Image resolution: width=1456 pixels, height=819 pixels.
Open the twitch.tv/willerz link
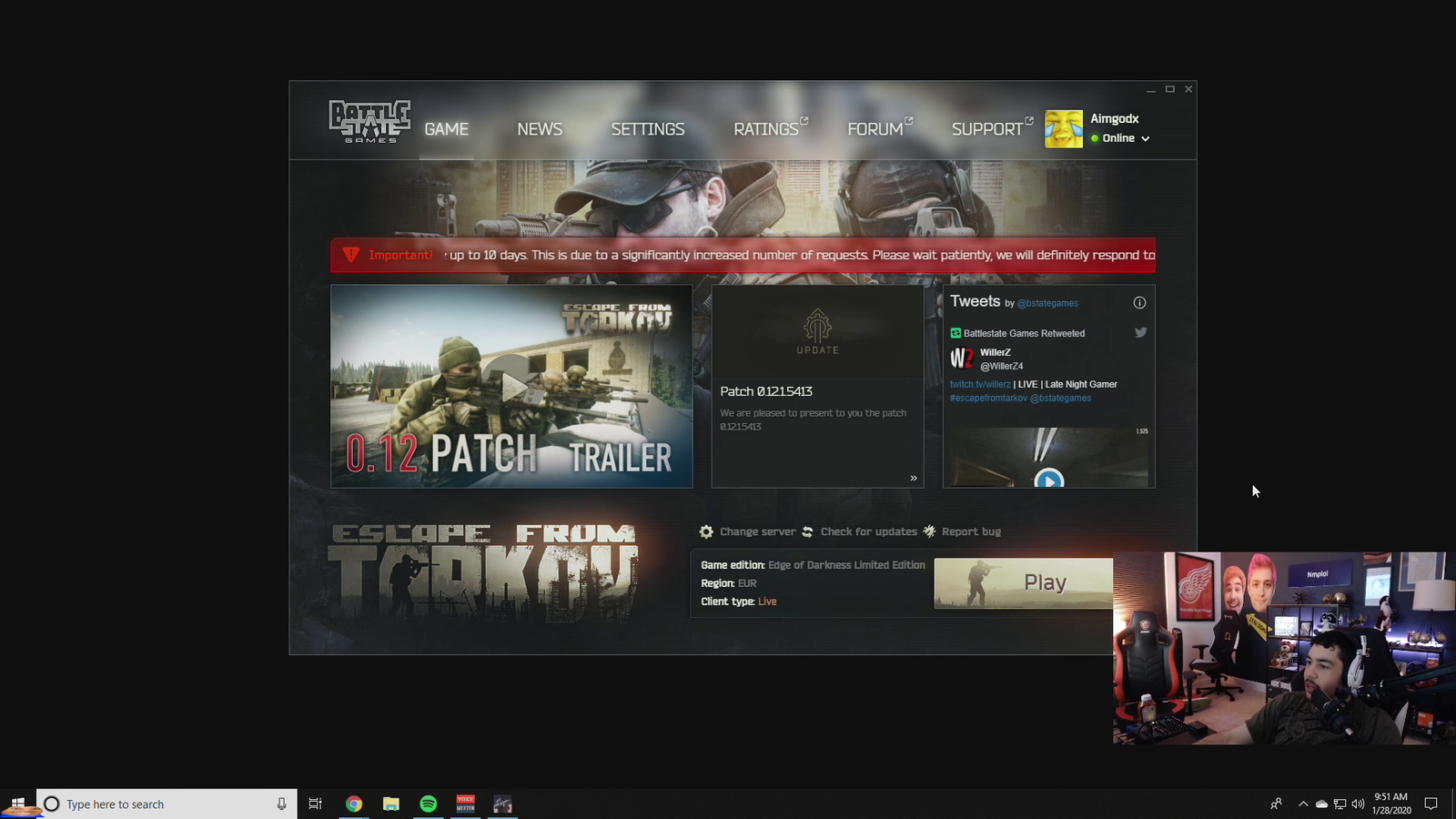coord(980,384)
